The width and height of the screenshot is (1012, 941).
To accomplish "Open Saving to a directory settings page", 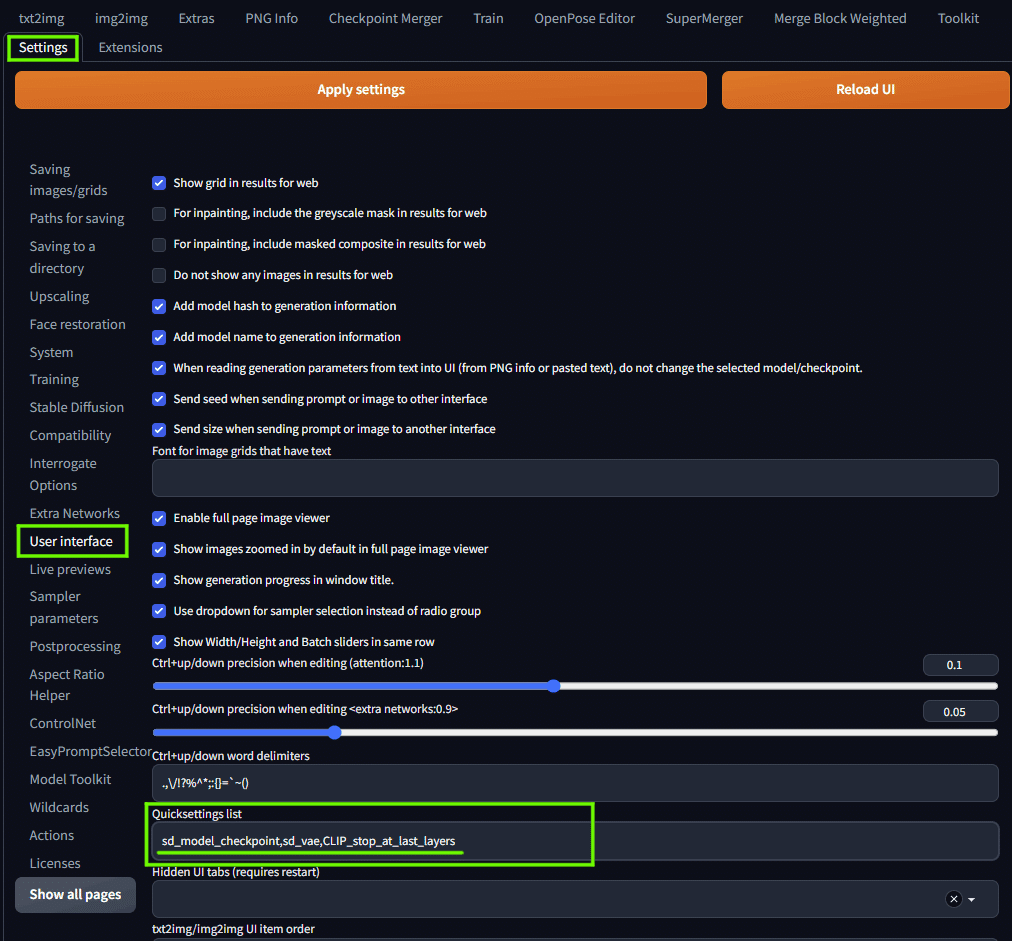I will (62, 257).
